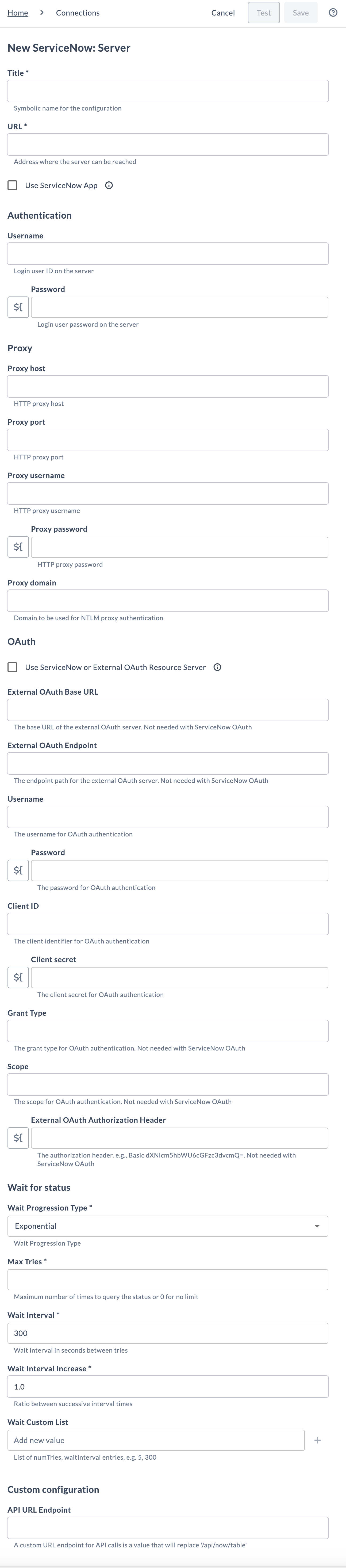The height and width of the screenshot is (1568, 346).
Task: Click the ${ expression icon beside the login Password field
Action: [x=18, y=307]
